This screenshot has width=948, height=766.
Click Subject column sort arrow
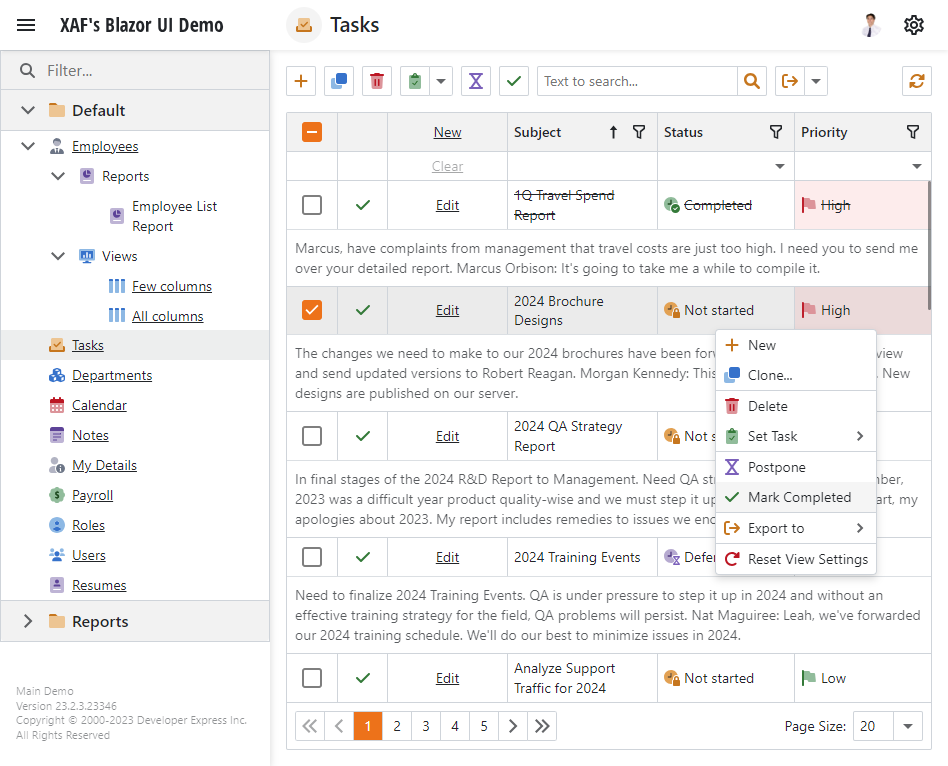pos(613,132)
